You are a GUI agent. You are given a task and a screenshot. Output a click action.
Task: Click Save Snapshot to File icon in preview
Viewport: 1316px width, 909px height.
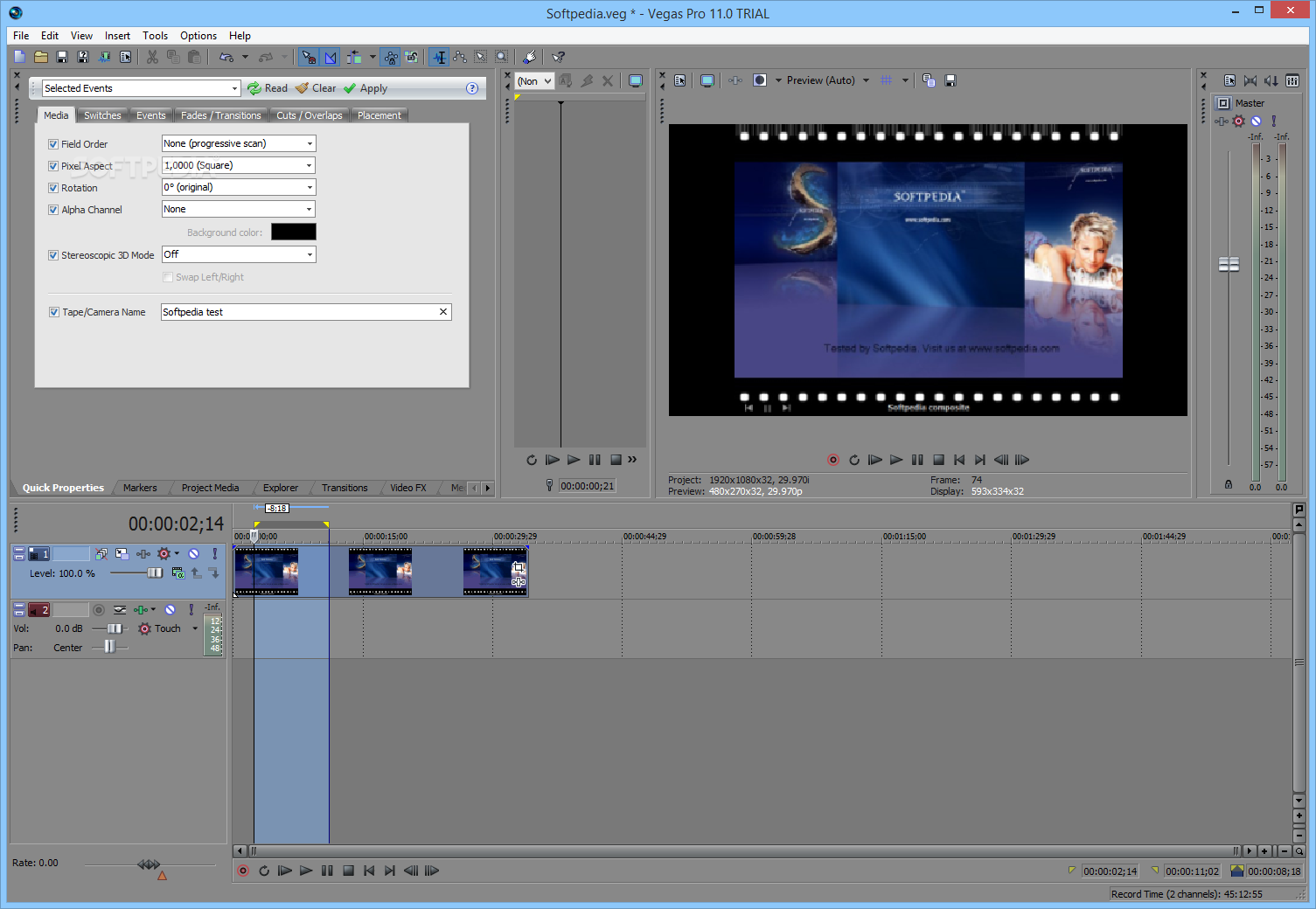click(950, 80)
